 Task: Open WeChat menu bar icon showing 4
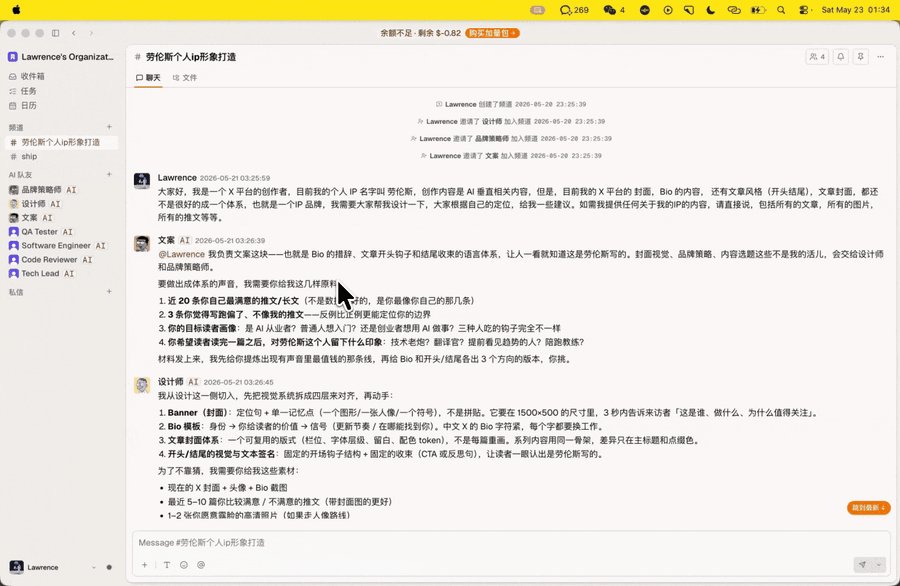pyautogui.click(x=614, y=10)
